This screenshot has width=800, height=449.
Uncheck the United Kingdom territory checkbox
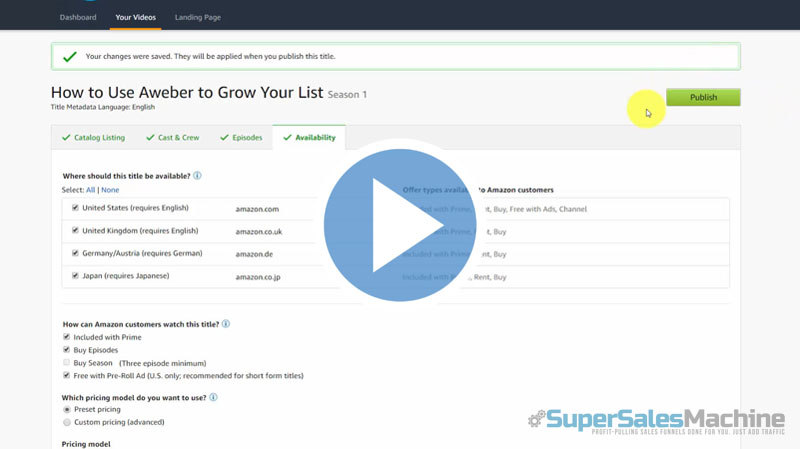pos(75,230)
